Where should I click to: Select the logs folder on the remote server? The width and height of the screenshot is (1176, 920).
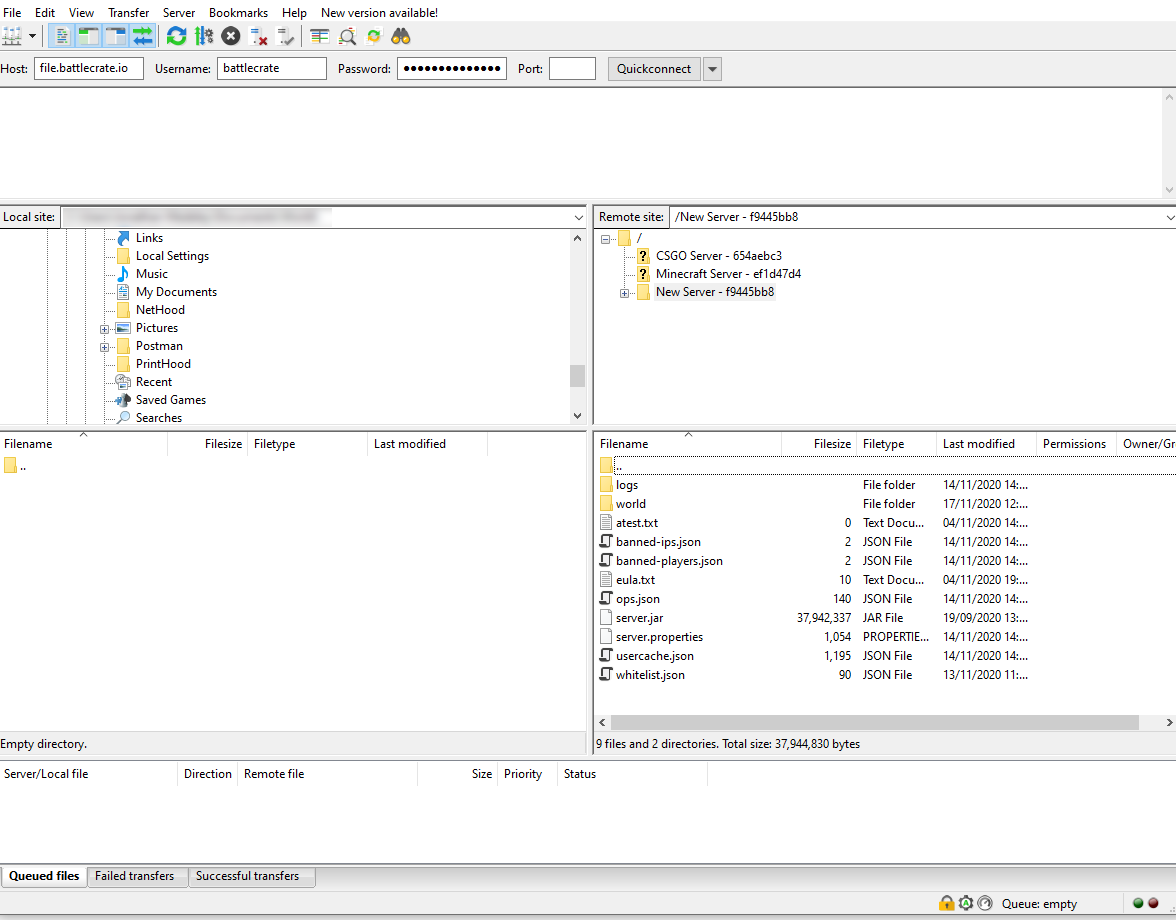[x=627, y=485]
